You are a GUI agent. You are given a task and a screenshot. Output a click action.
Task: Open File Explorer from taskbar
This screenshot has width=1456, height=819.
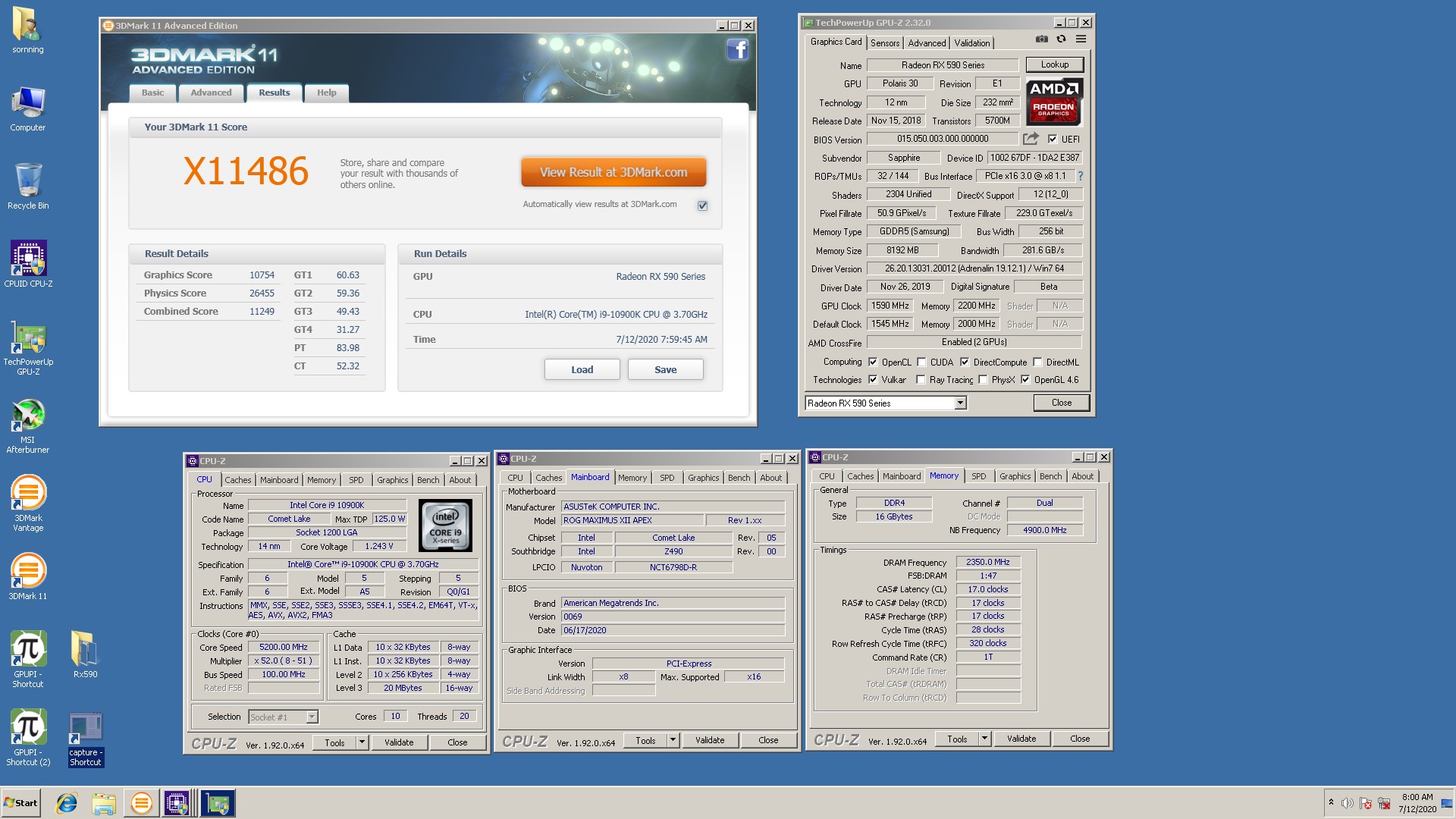click(x=104, y=803)
